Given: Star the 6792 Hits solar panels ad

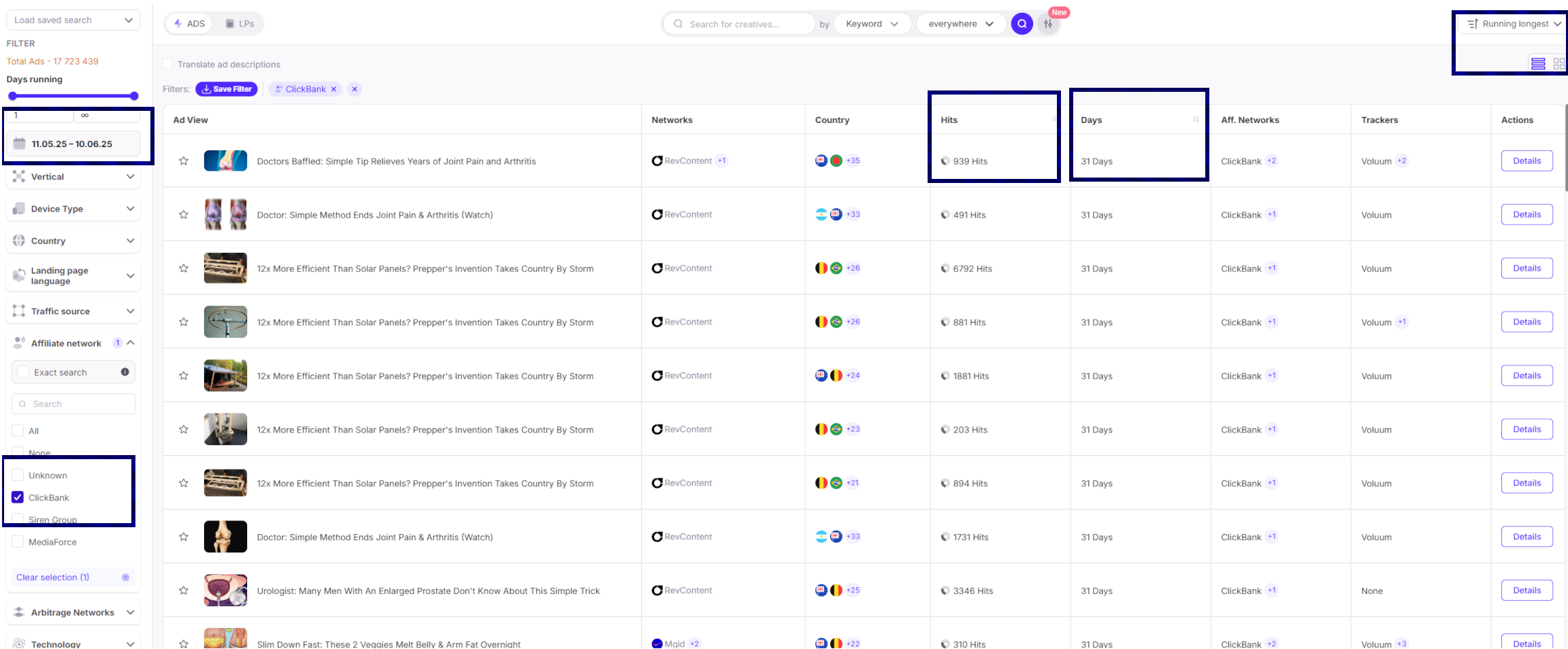Looking at the screenshot, I should 184,269.
